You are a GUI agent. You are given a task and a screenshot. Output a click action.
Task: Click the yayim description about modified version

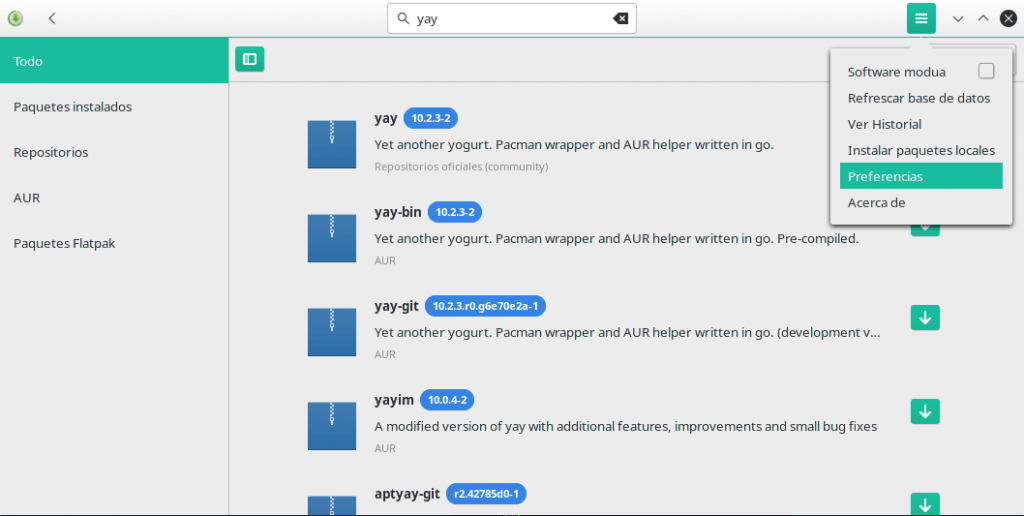(x=626, y=427)
